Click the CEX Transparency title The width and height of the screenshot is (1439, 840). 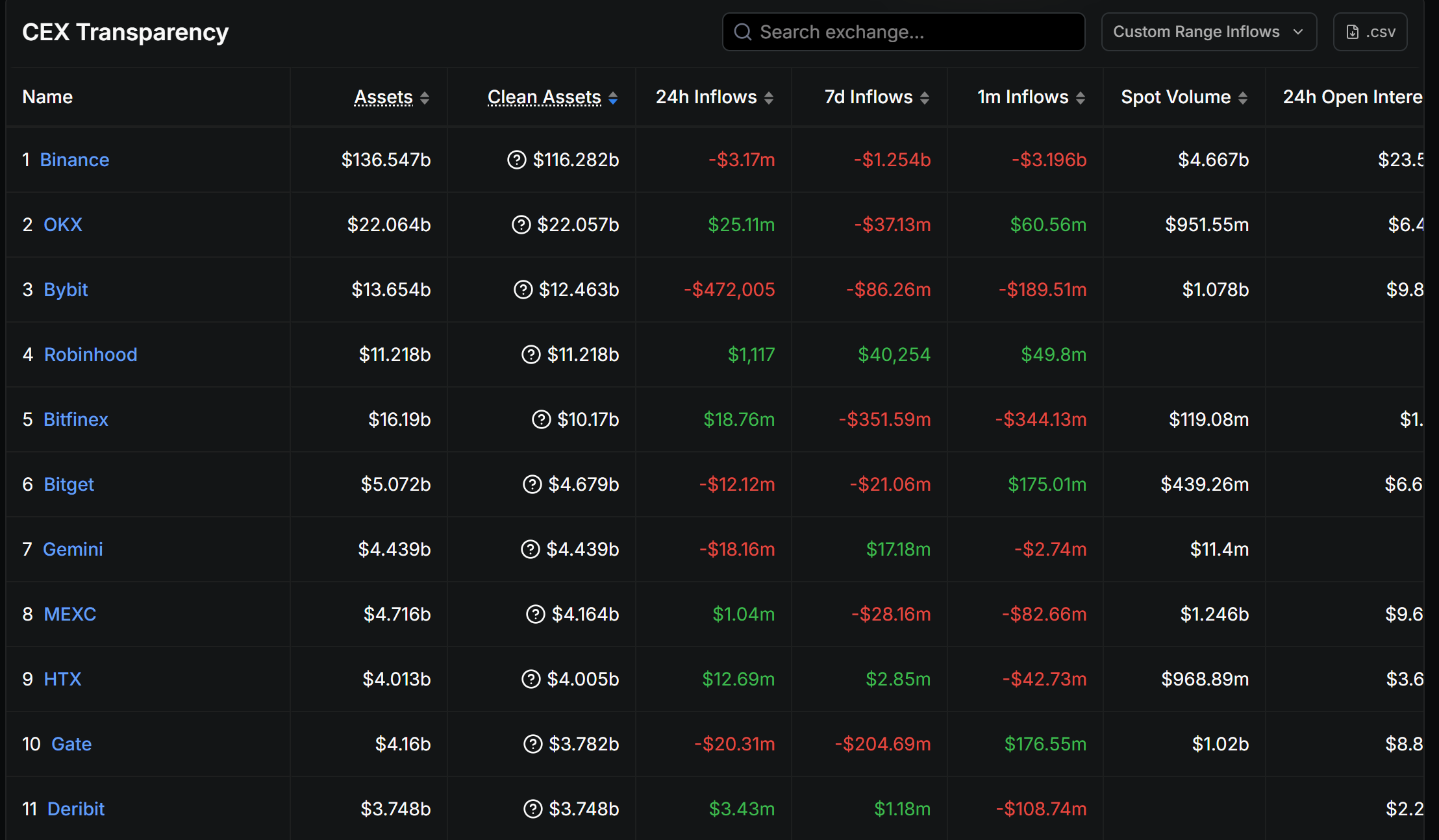point(125,32)
